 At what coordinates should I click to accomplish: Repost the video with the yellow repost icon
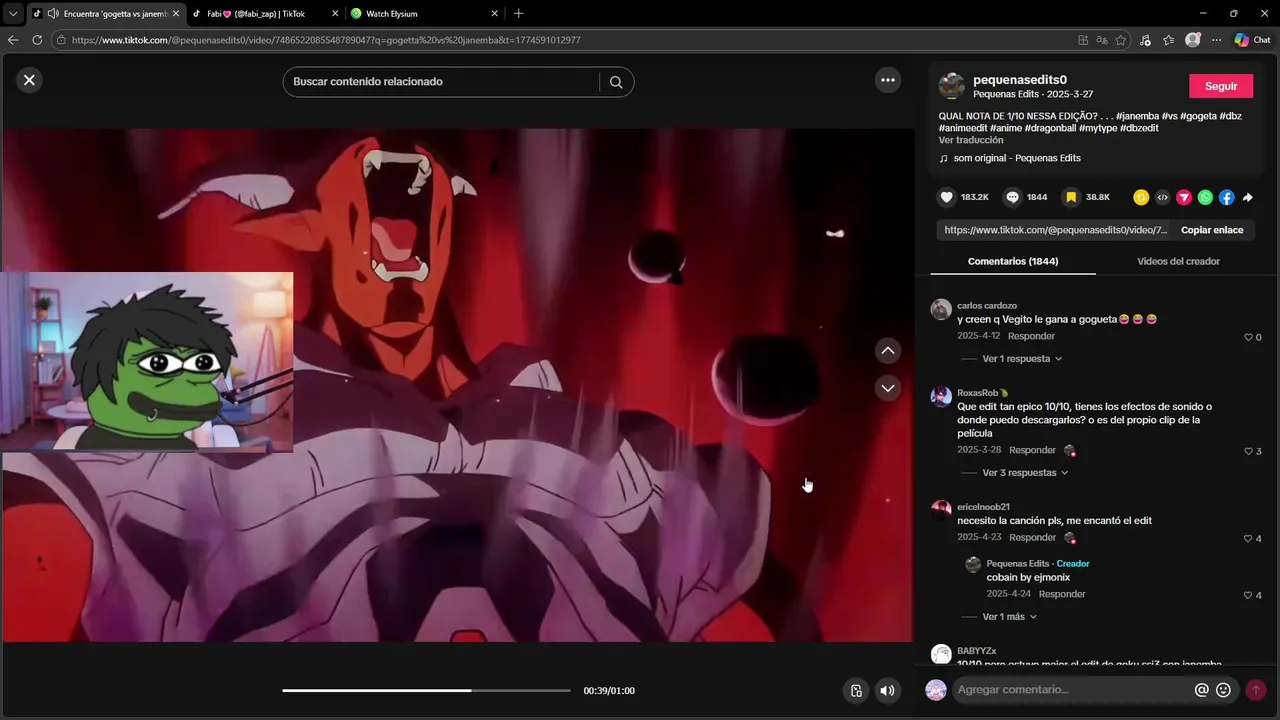(x=1141, y=197)
